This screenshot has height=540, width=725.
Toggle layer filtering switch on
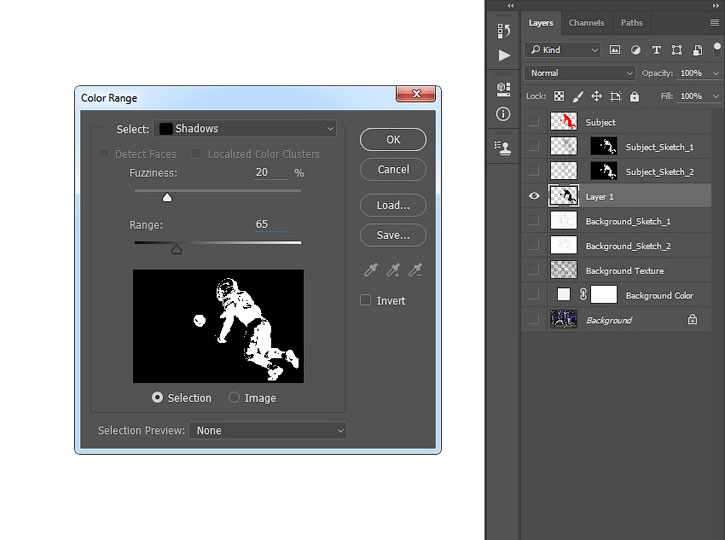717,49
